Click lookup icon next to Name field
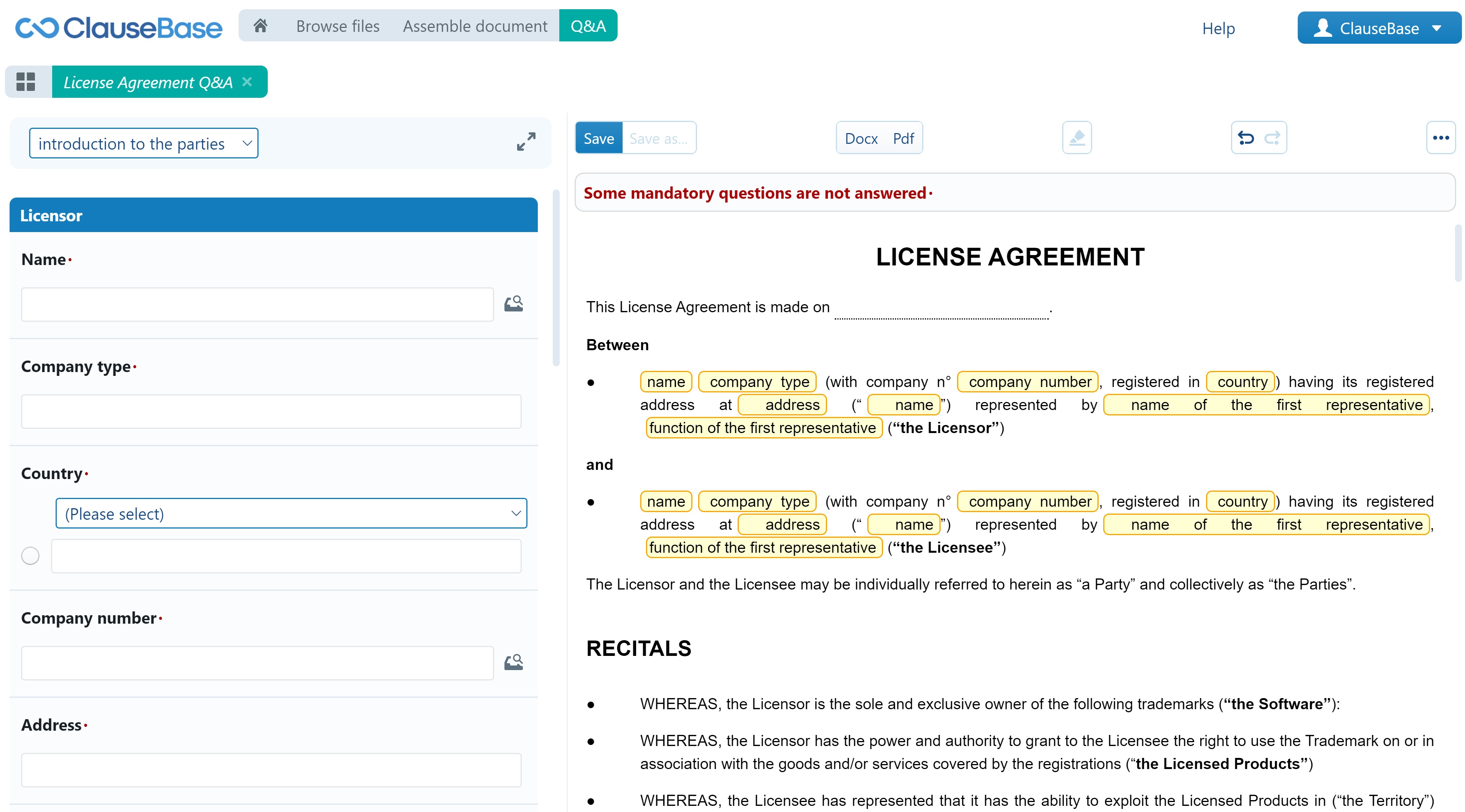The image size is (1465, 812). point(514,304)
